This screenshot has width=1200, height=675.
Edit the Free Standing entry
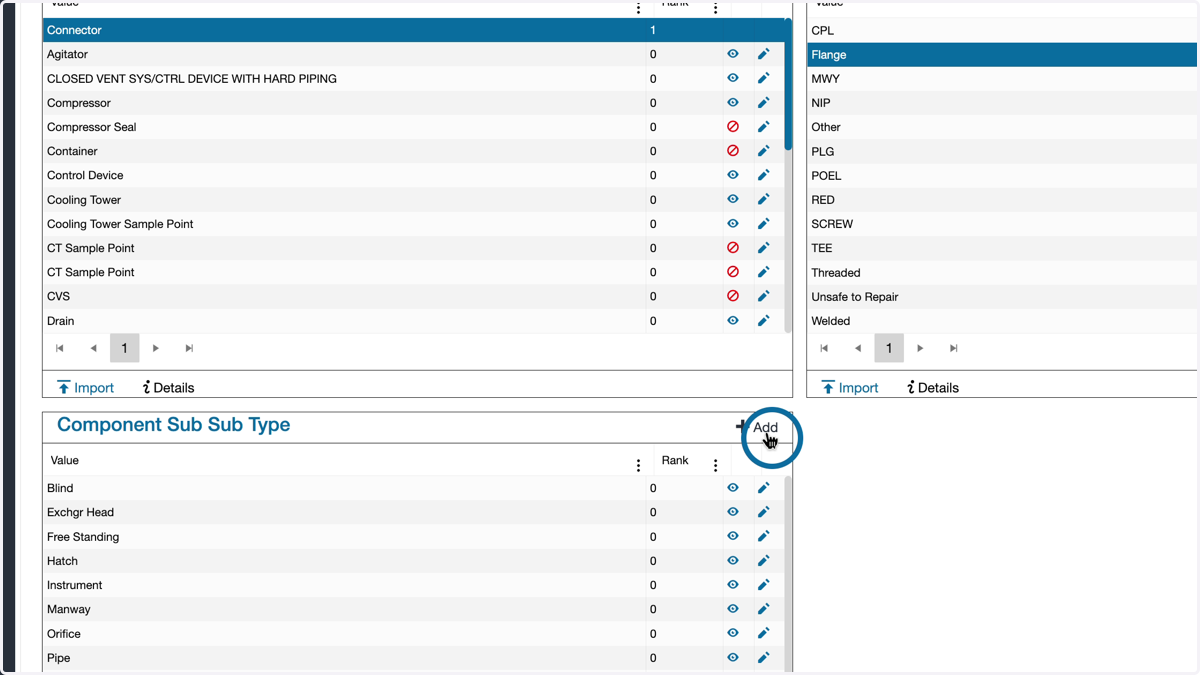(x=763, y=537)
